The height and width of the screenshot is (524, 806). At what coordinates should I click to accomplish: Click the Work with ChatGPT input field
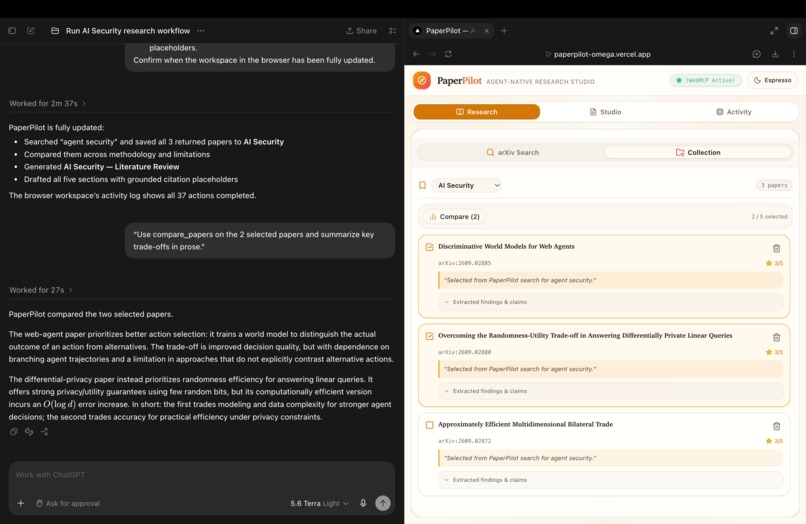(x=202, y=475)
